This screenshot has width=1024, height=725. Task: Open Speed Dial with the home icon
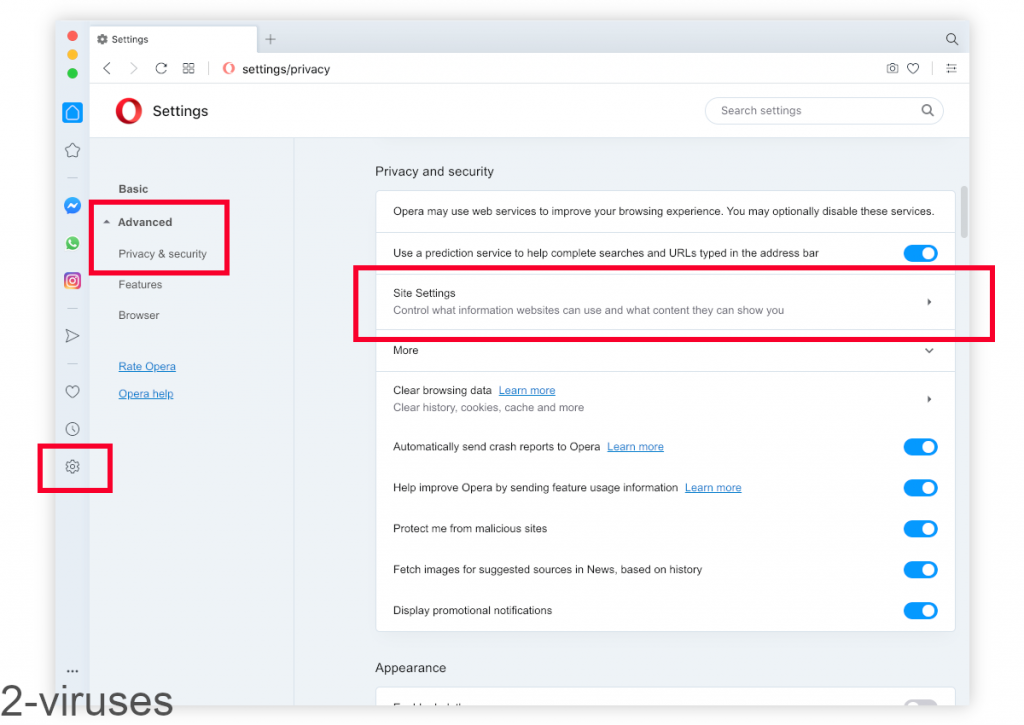coord(72,112)
